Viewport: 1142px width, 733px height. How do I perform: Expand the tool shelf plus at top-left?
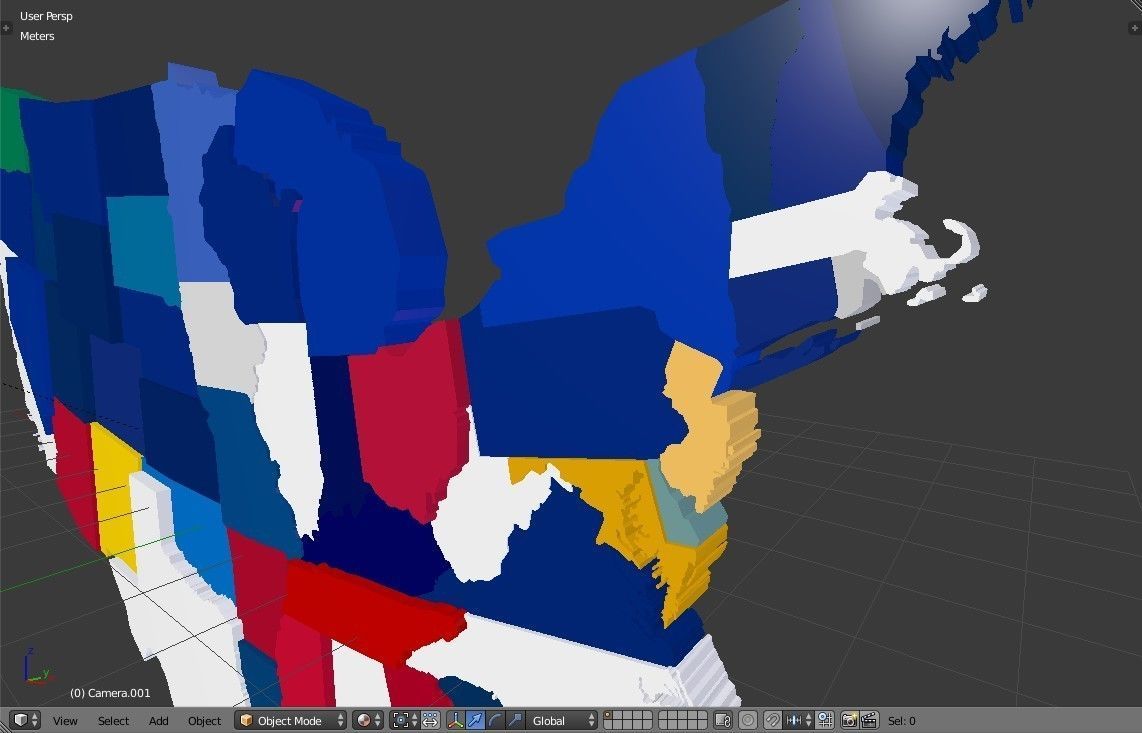[x=6, y=28]
